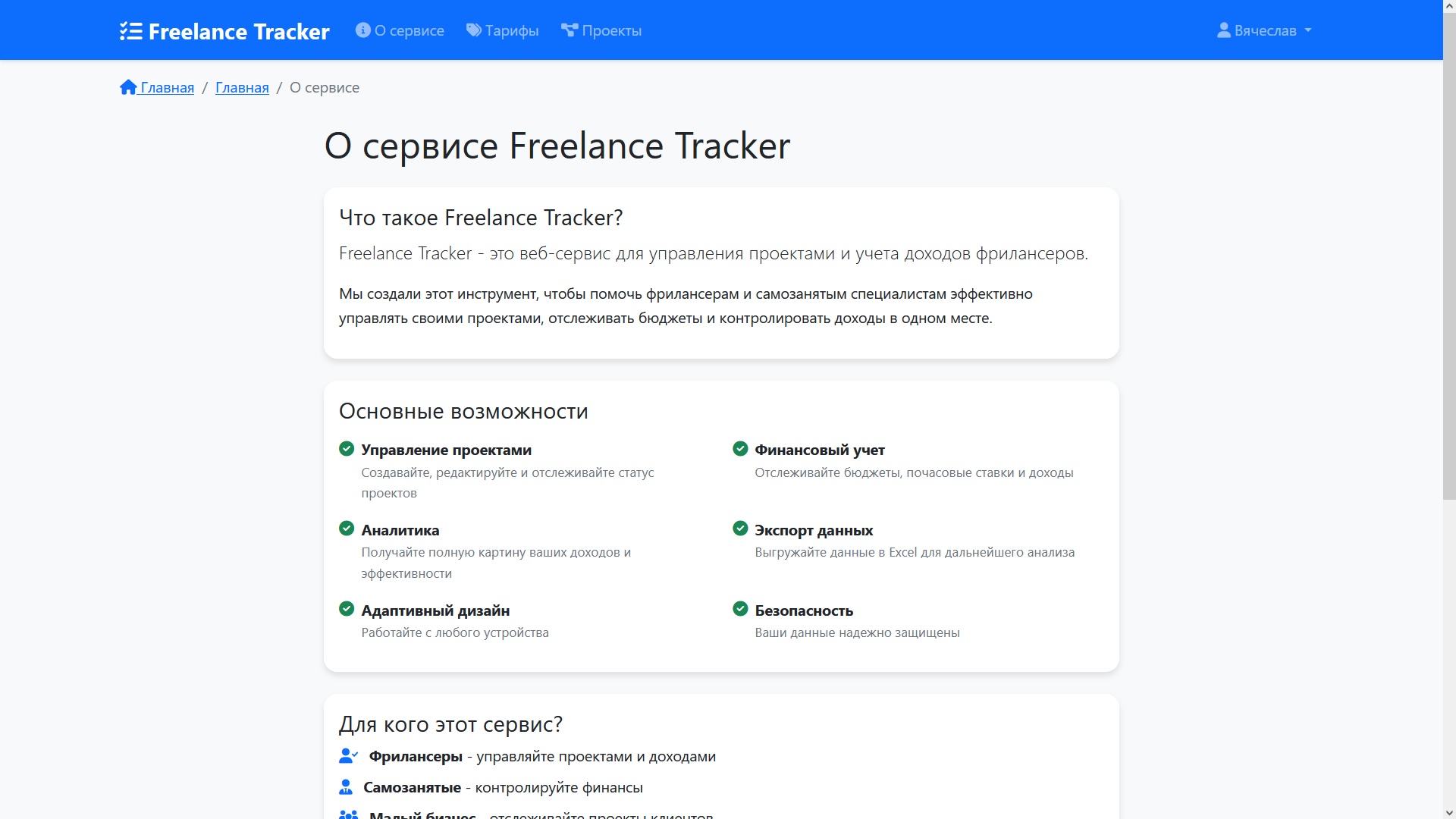Click the heading Основные возможности
The width and height of the screenshot is (1456, 819).
click(x=463, y=411)
